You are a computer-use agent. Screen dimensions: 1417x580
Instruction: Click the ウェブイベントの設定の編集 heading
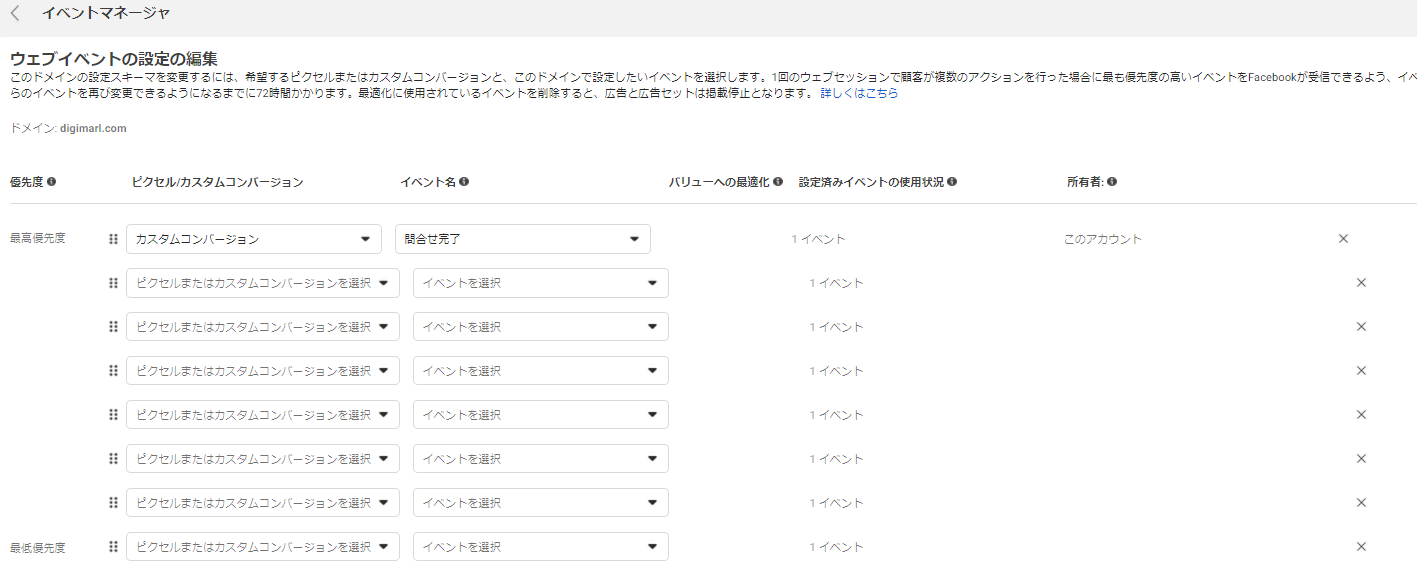(x=114, y=58)
